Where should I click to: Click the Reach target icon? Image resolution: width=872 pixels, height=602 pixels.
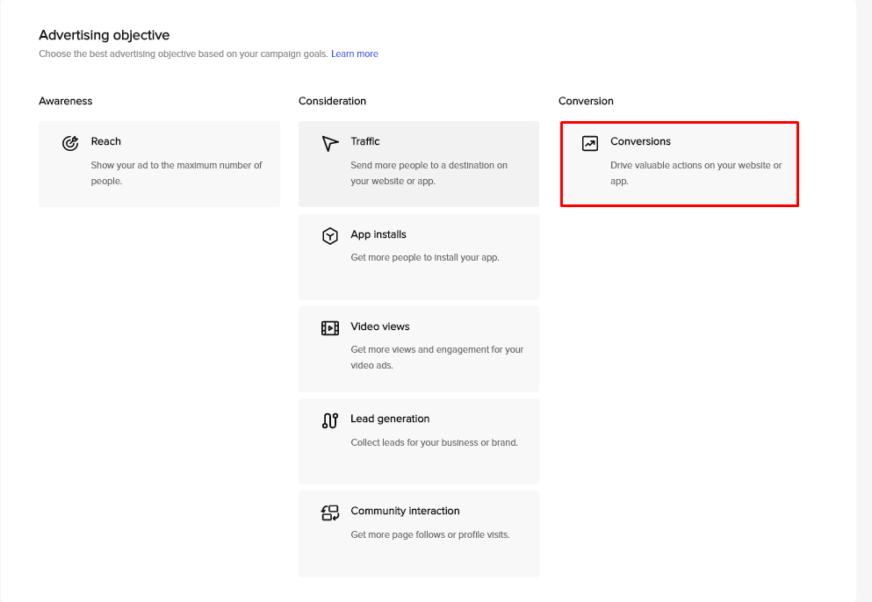click(x=70, y=144)
